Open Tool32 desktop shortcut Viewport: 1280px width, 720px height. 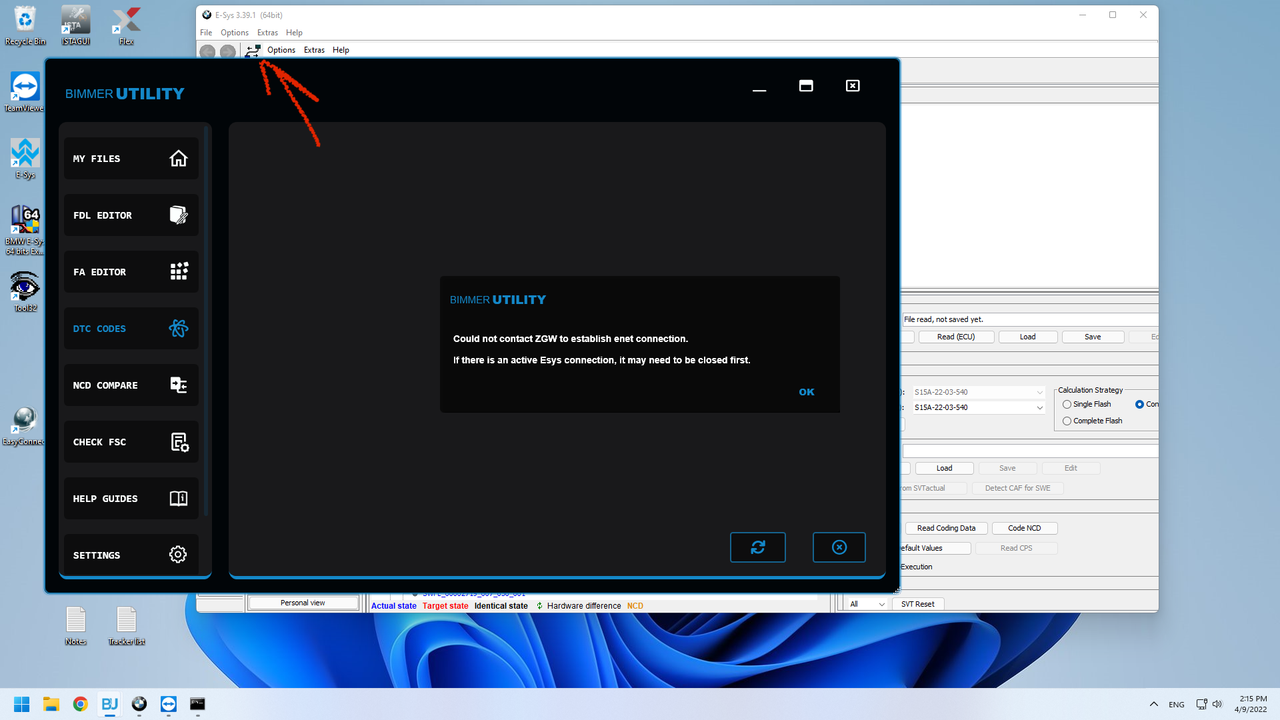(25, 292)
